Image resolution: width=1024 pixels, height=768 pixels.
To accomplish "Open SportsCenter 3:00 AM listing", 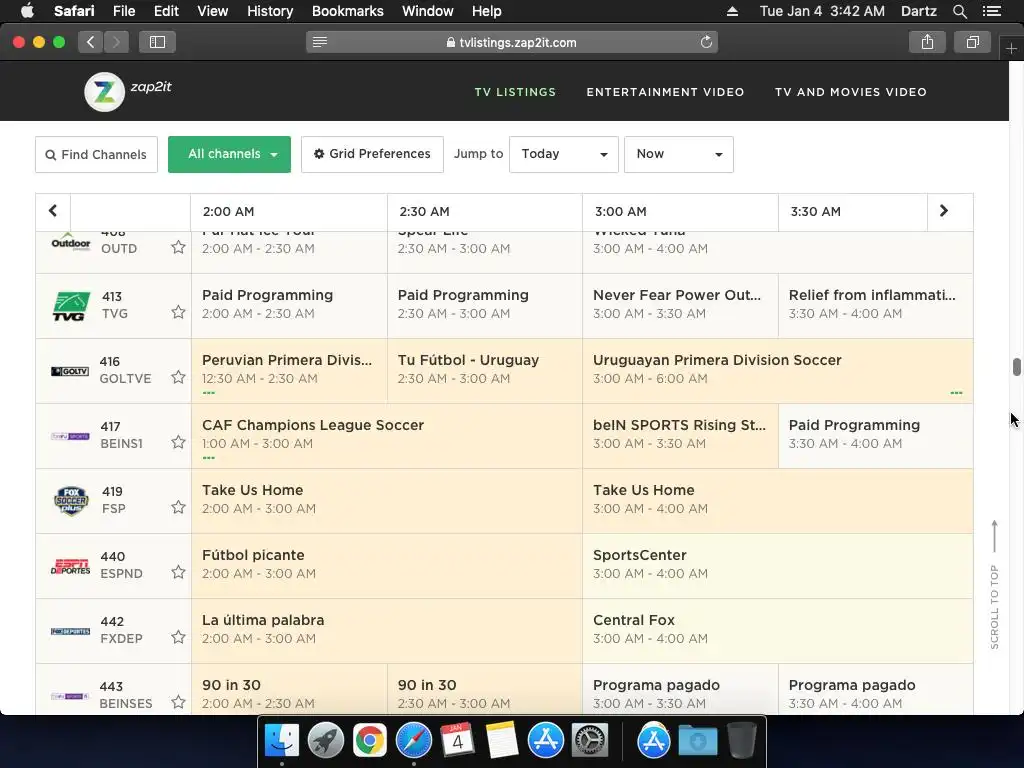I will [778, 566].
